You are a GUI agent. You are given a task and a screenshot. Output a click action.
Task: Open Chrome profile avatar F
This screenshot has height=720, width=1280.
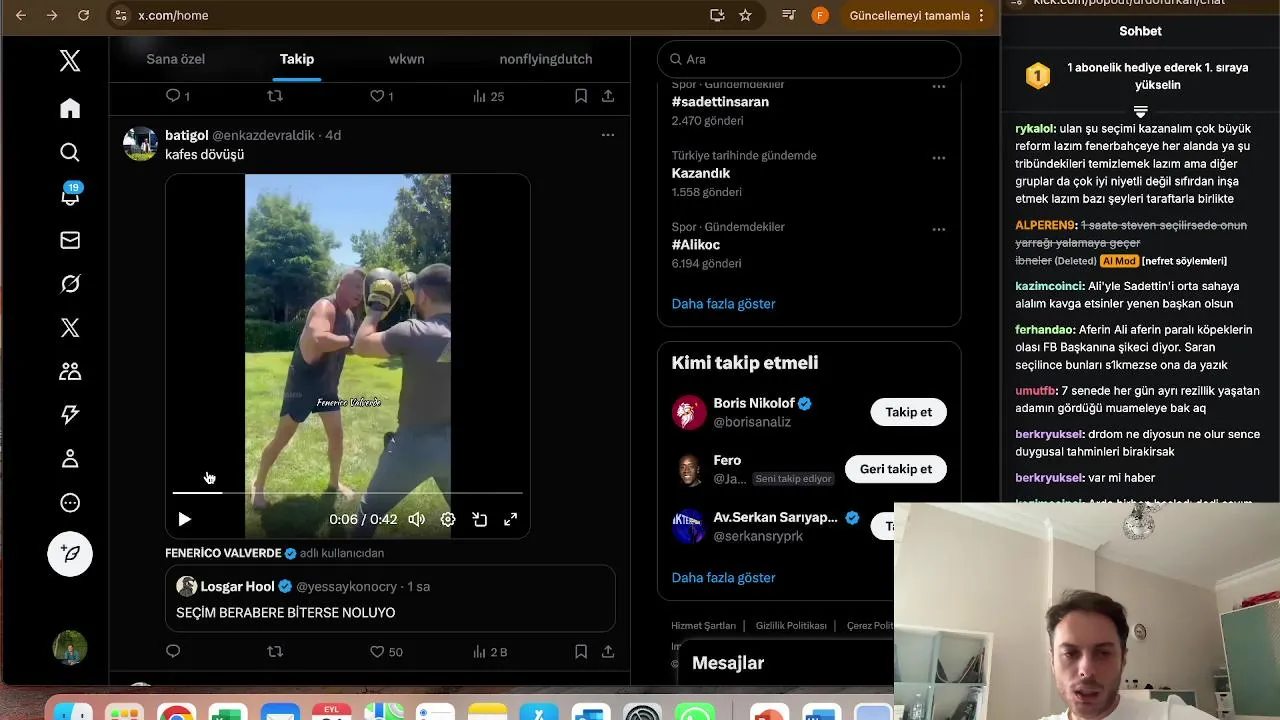click(x=820, y=15)
